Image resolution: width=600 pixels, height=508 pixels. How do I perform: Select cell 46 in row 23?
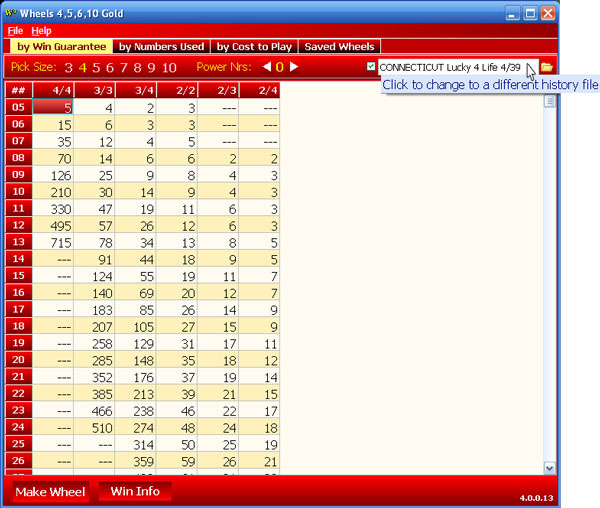[x=177, y=410]
